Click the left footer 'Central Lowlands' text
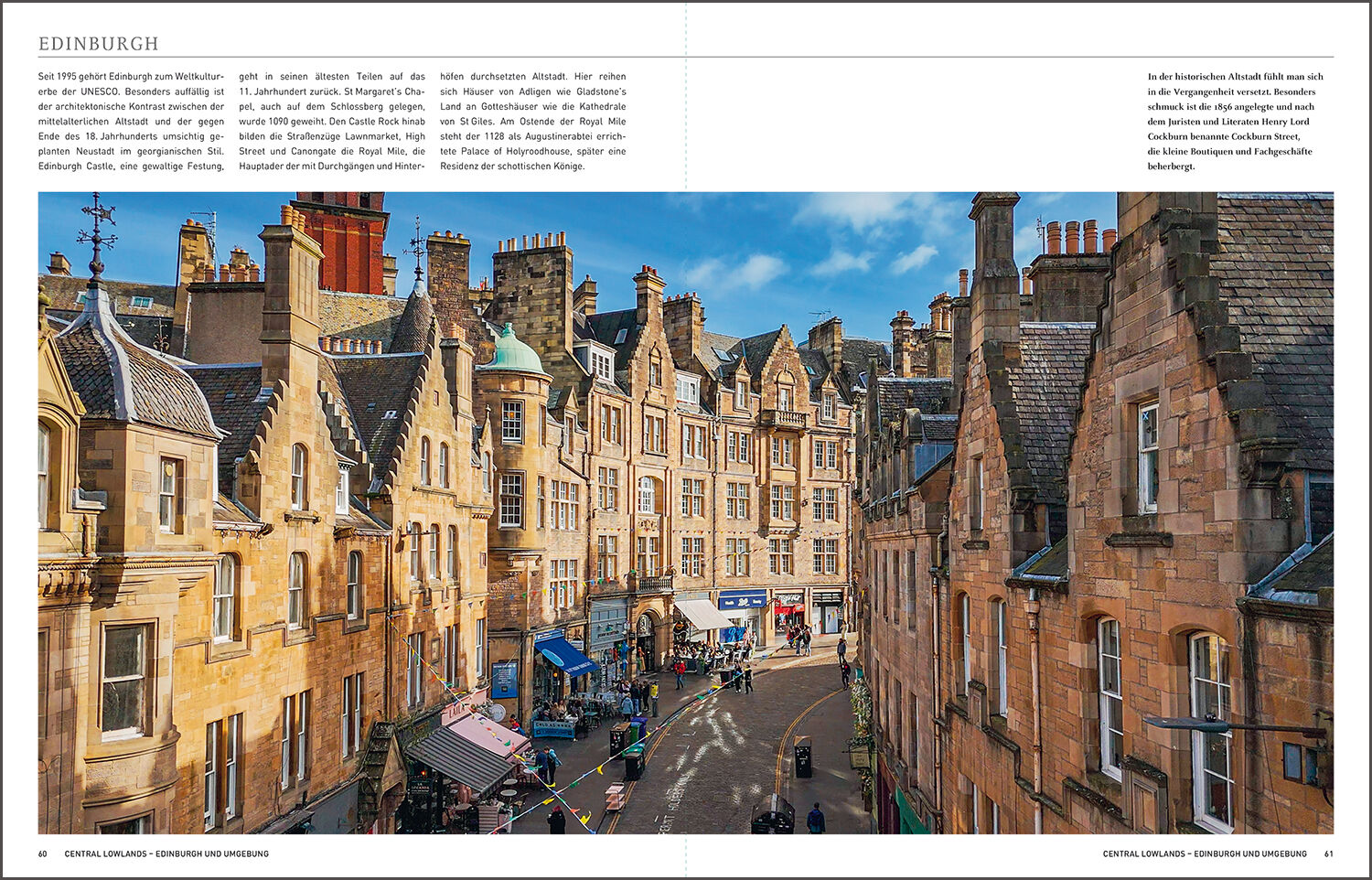Screen dimensions: 1372x880 166,853
